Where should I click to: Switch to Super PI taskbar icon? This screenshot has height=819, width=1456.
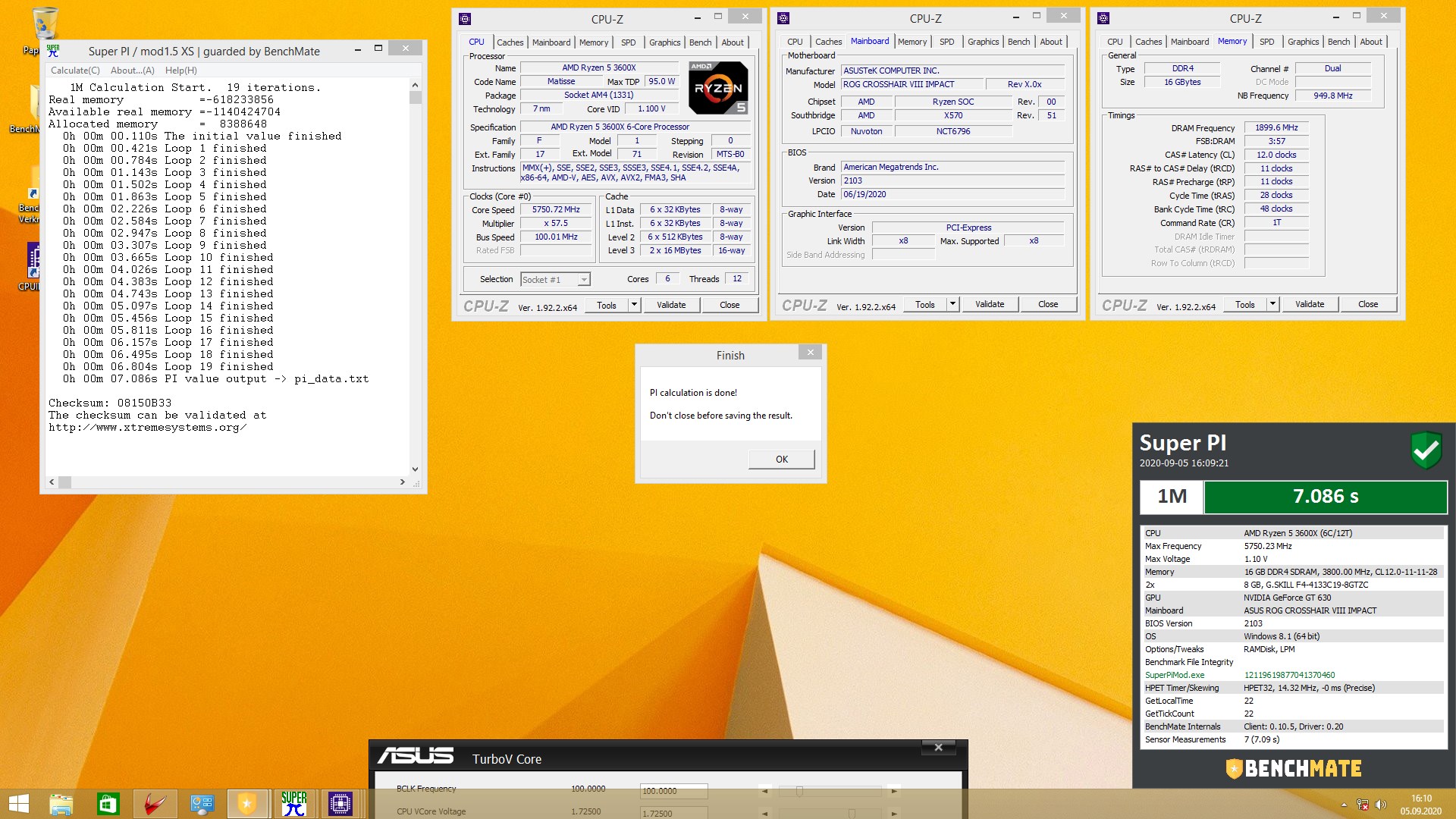click(293, 804)
